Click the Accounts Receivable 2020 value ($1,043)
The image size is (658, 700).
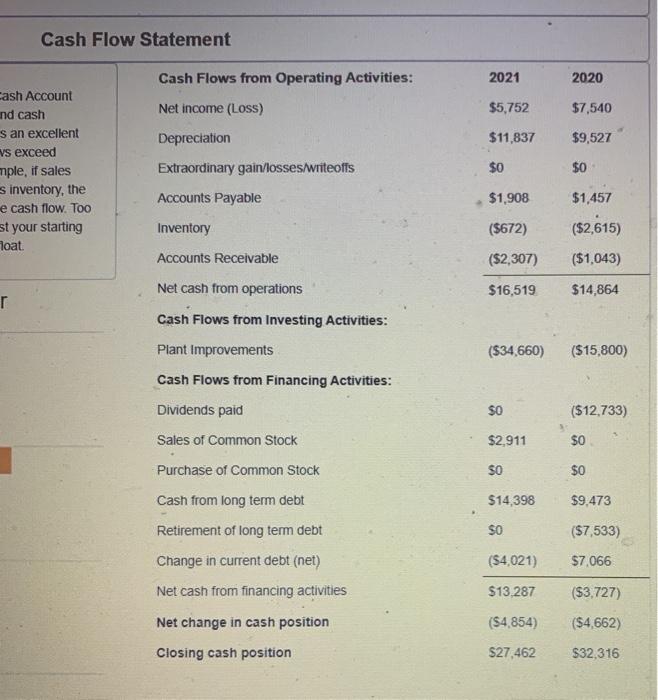(x=594, y=258)
